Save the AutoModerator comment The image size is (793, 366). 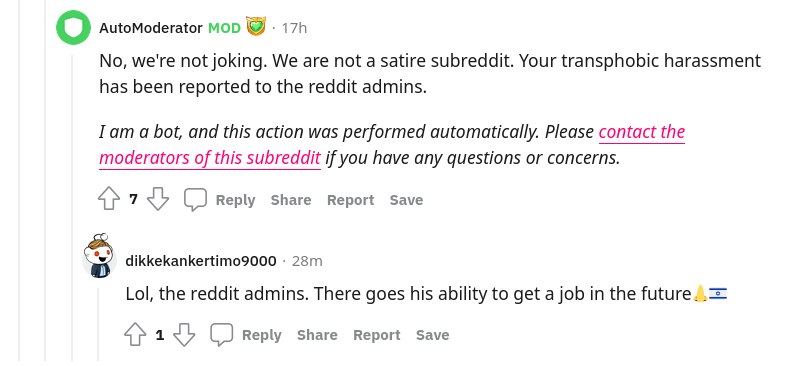(x=406, y=200)
